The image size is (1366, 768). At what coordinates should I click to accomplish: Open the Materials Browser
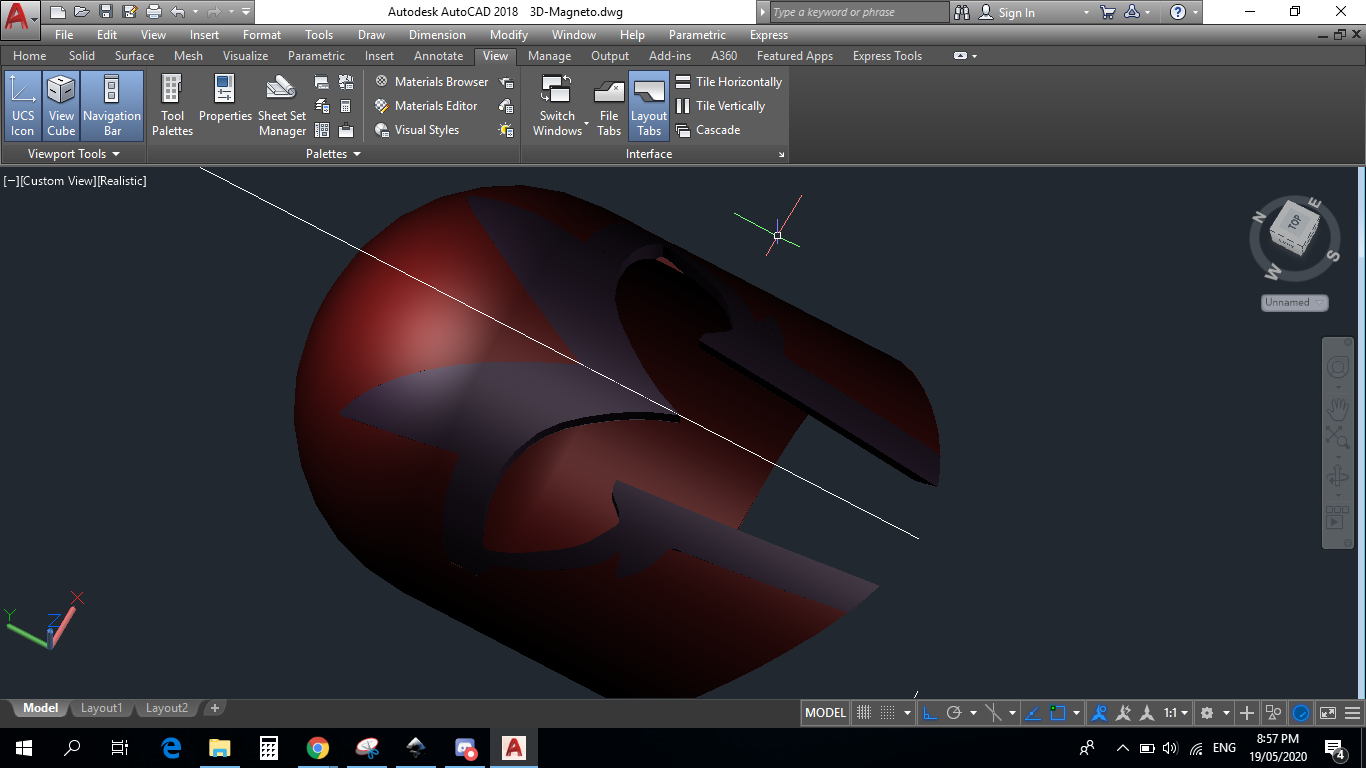(431, 82)
